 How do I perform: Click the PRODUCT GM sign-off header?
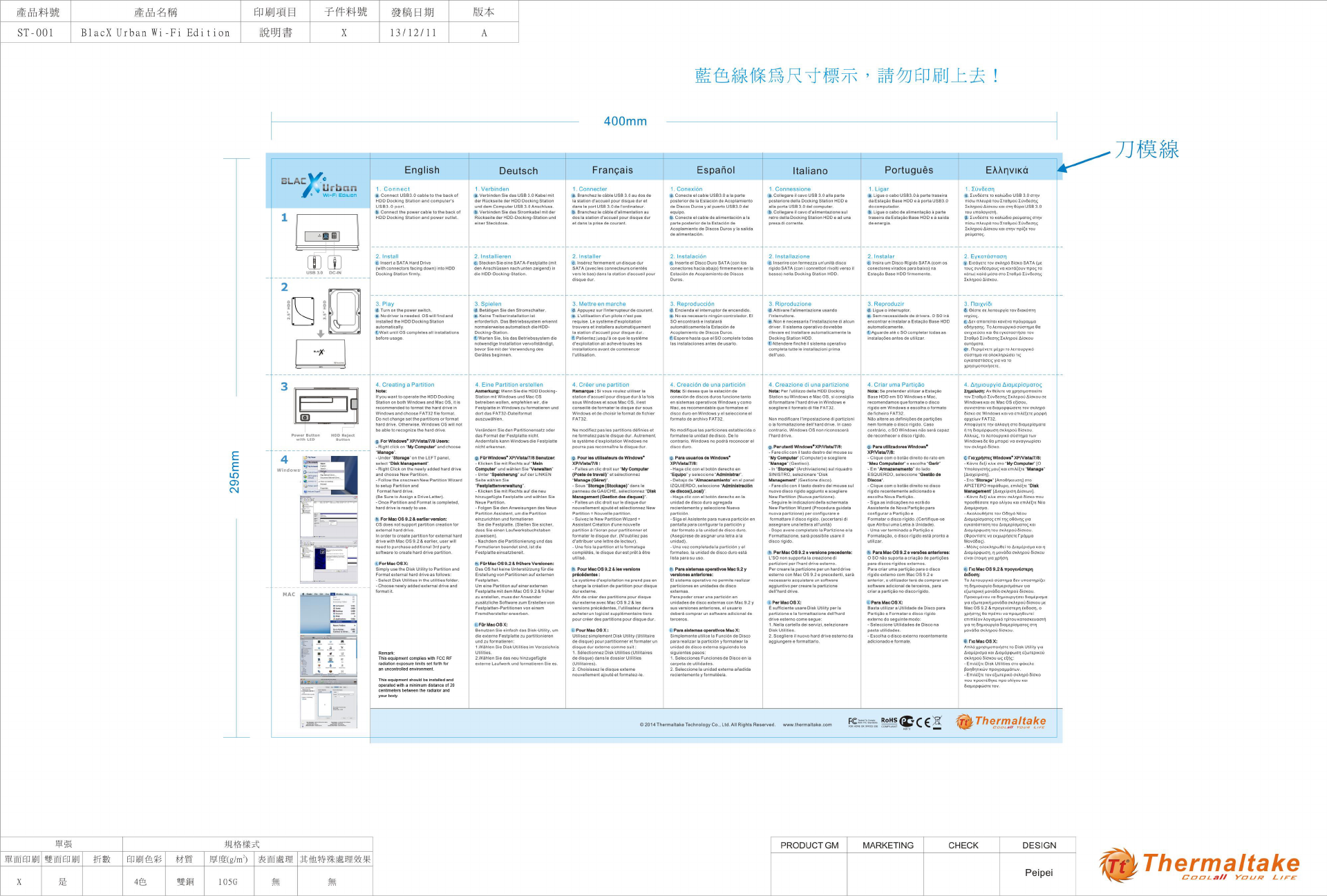click(x=809, y=845)
